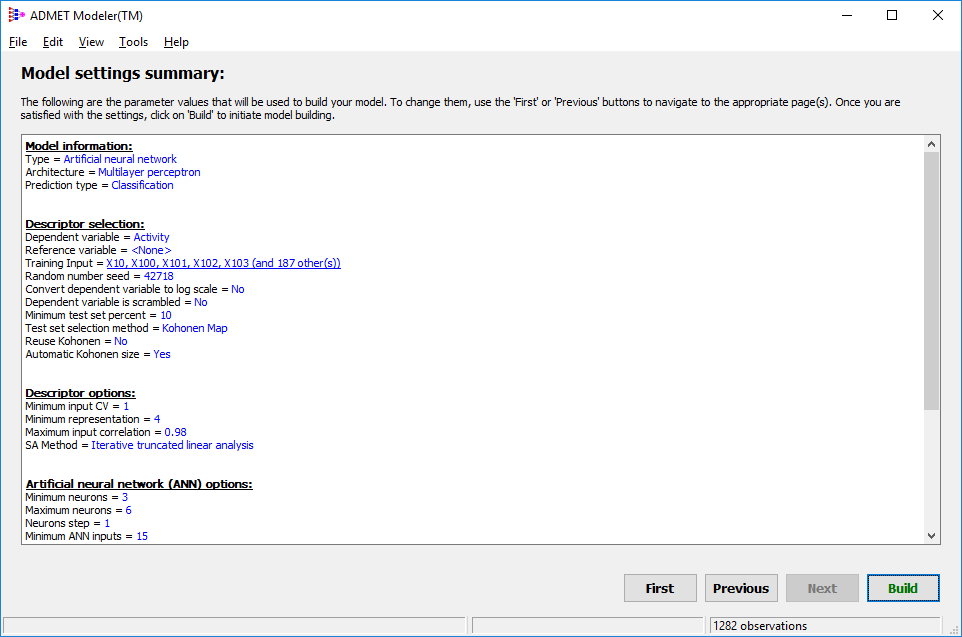Image resolution: width=962 pixels, height=637 pixels.
Task: Click the 'Model settings summary:' page title
Action: point(123,73)
